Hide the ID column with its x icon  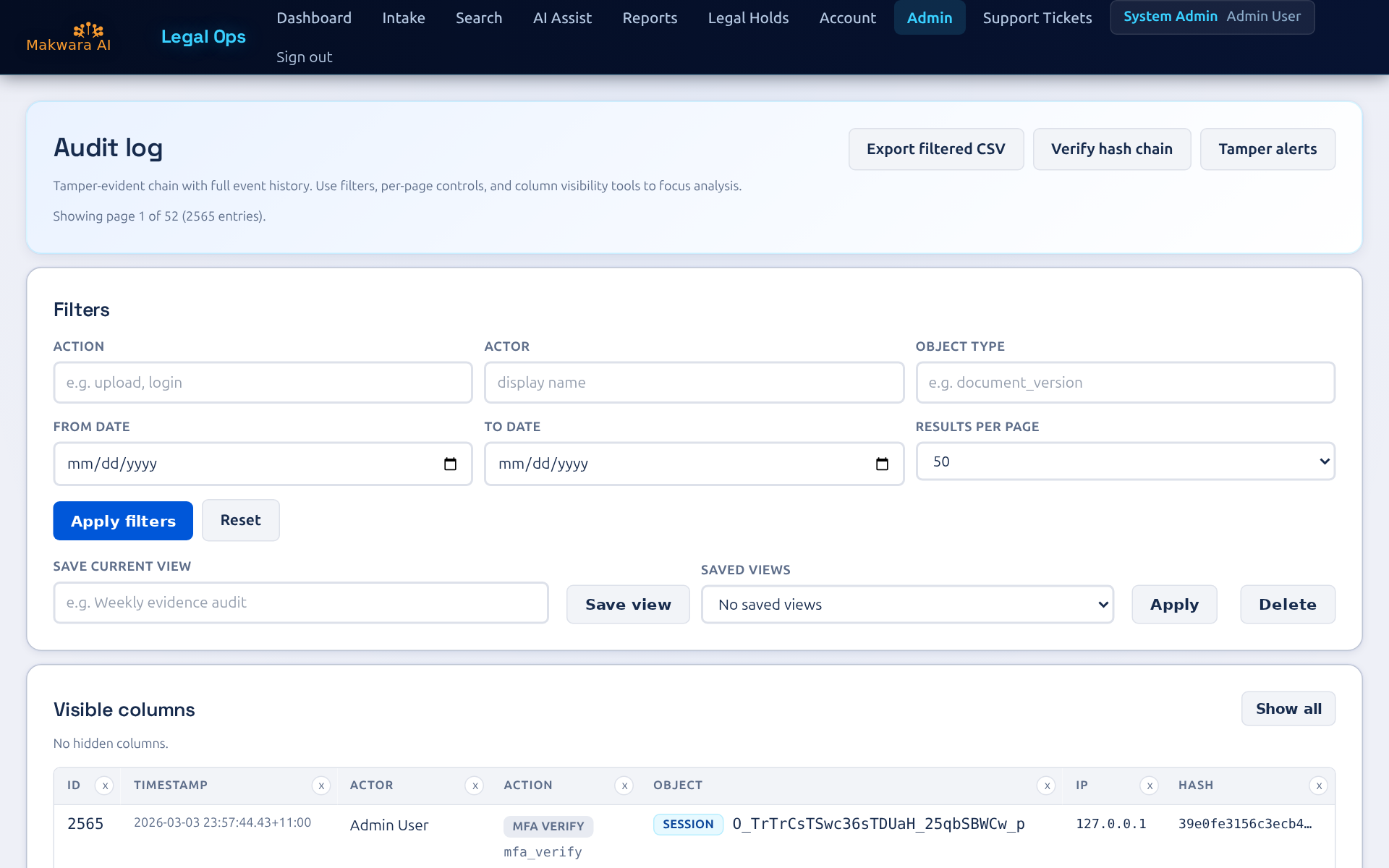pyautogui.click(x=105, y=786)
